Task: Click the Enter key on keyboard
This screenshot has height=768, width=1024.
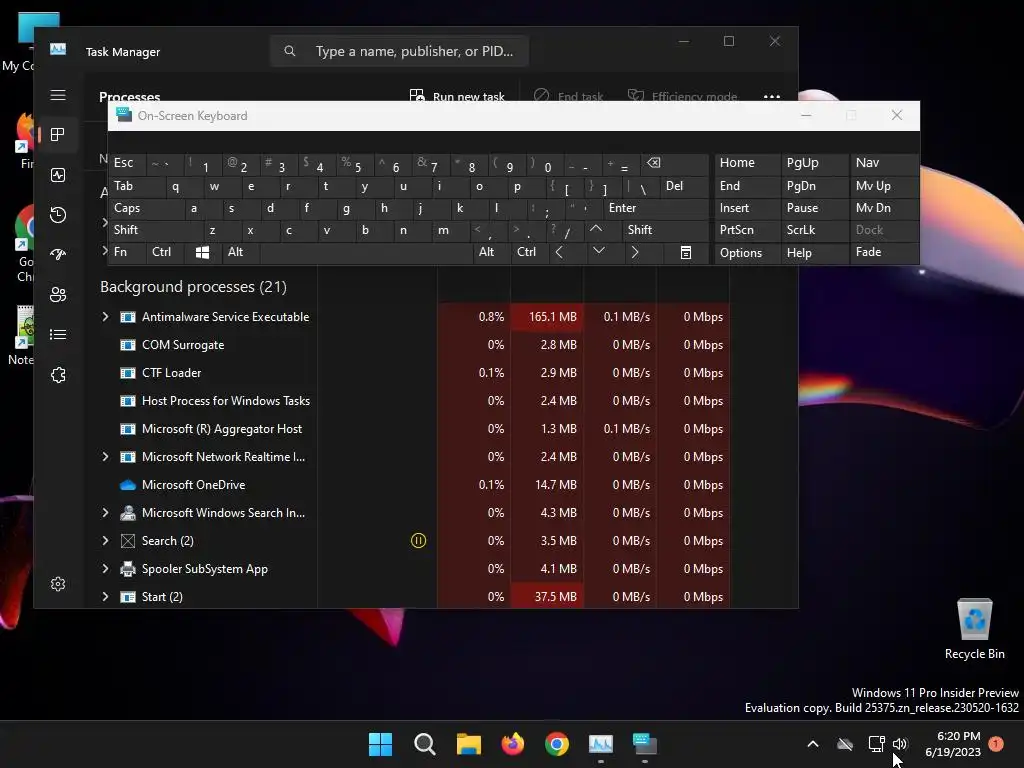Action: pos(655,208)
